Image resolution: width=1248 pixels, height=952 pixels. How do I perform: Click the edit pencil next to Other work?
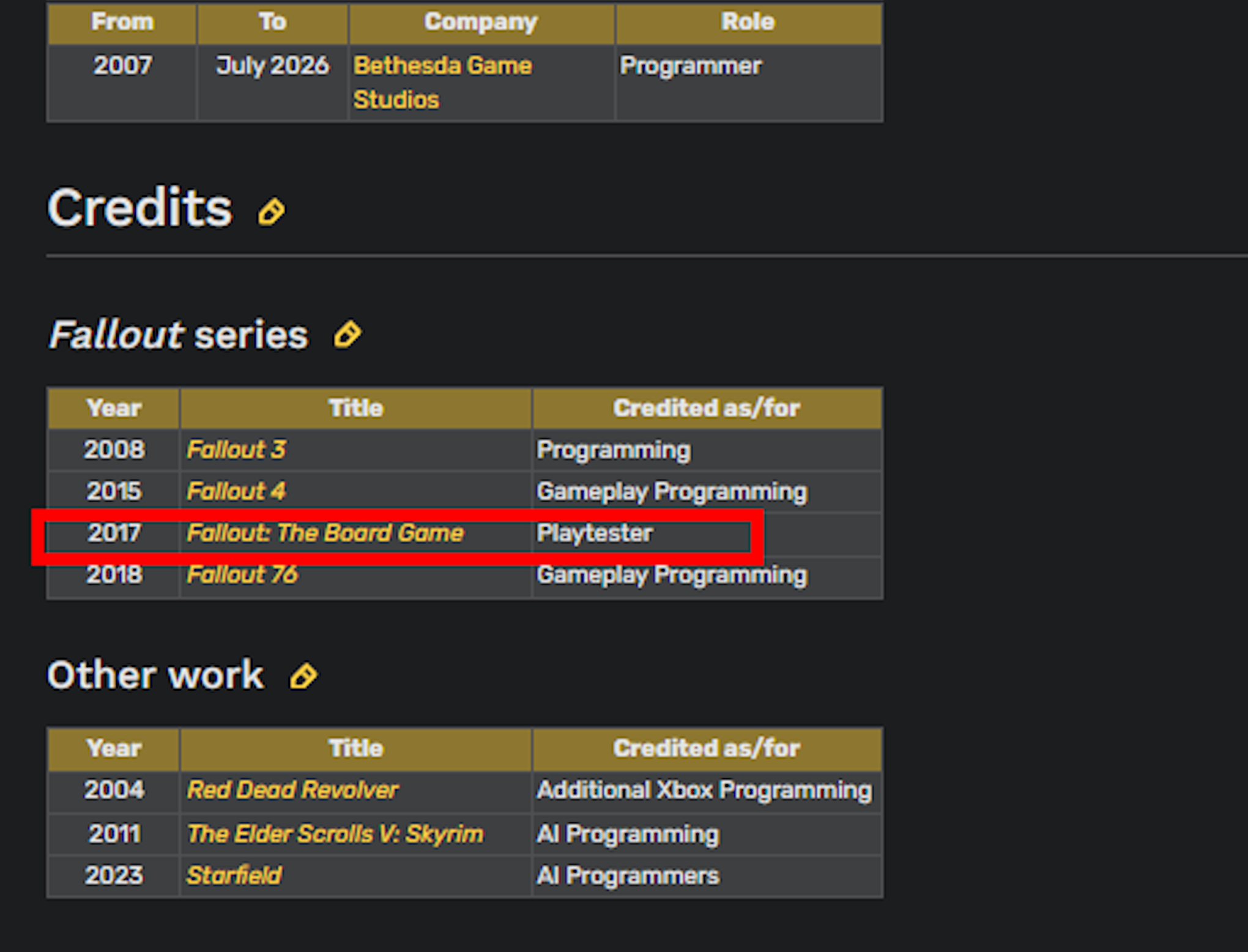click(303, 675)
